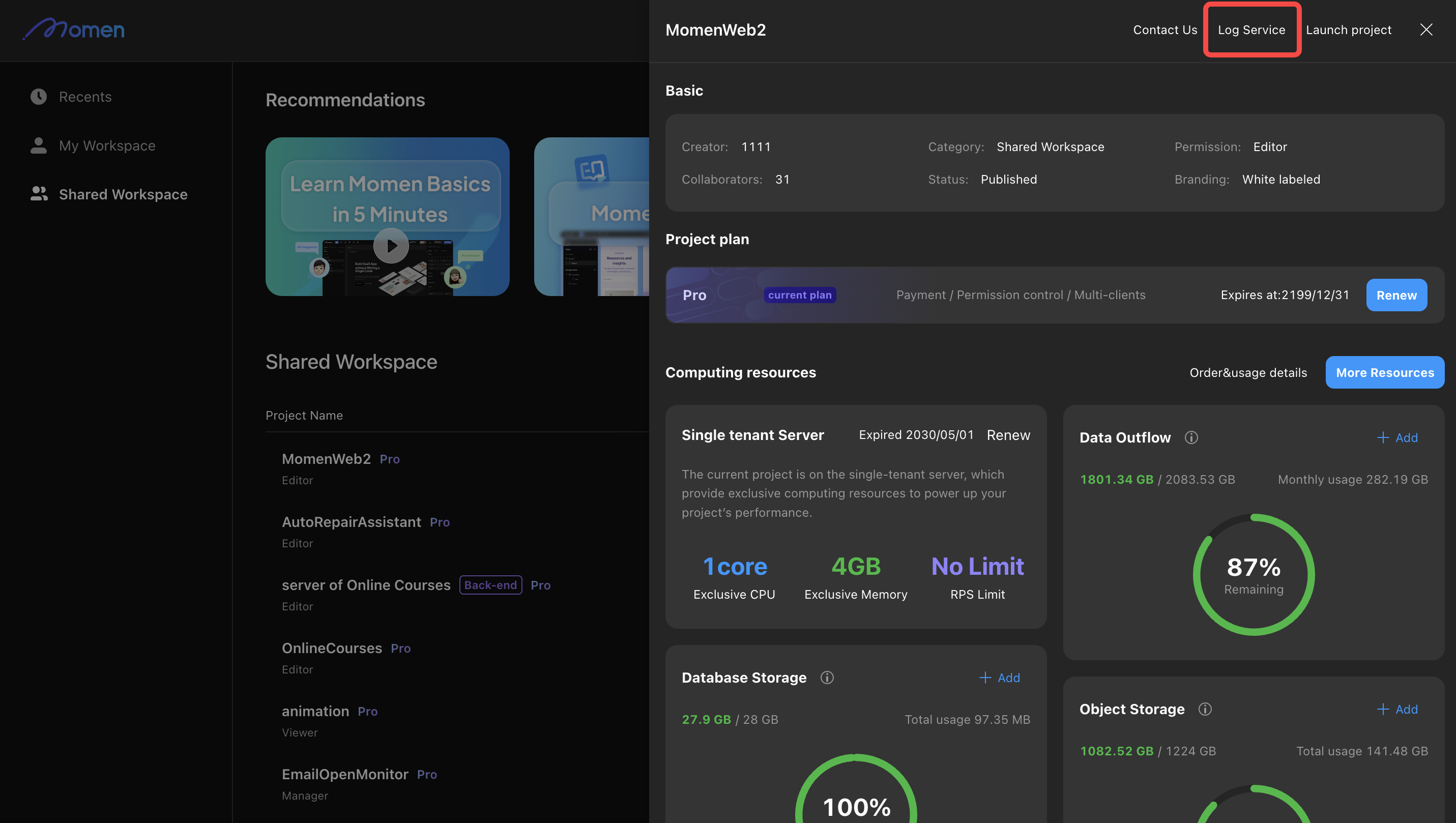This screenshot has height=823, width=1456.
Task: Click the 87% Remaining progress ring
Action: [1254, 574]
